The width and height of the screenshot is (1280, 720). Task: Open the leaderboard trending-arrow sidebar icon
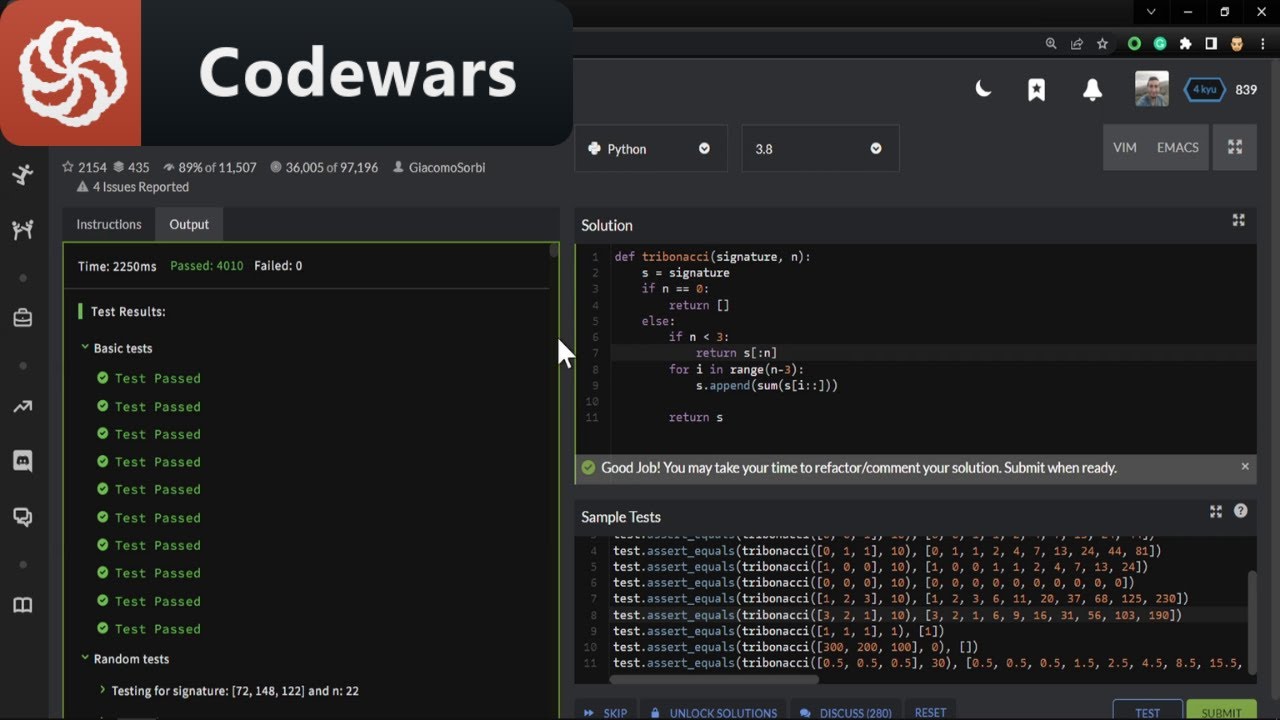point(22,406)
